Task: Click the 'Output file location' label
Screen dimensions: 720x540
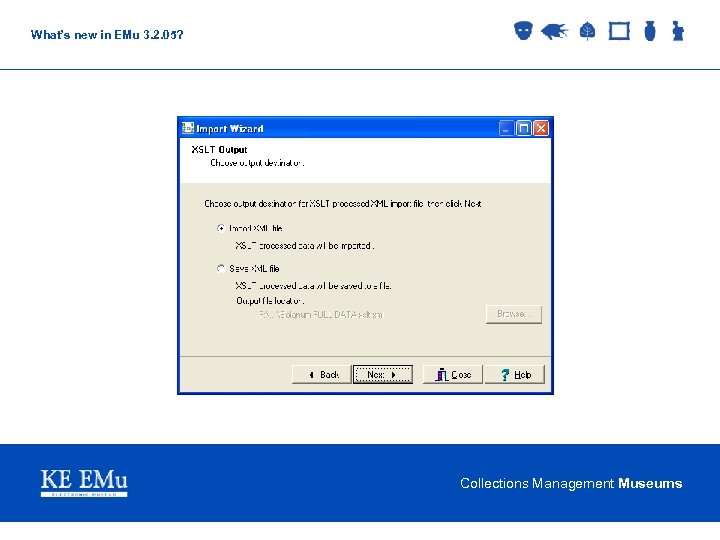Action: tap(270, 301)
